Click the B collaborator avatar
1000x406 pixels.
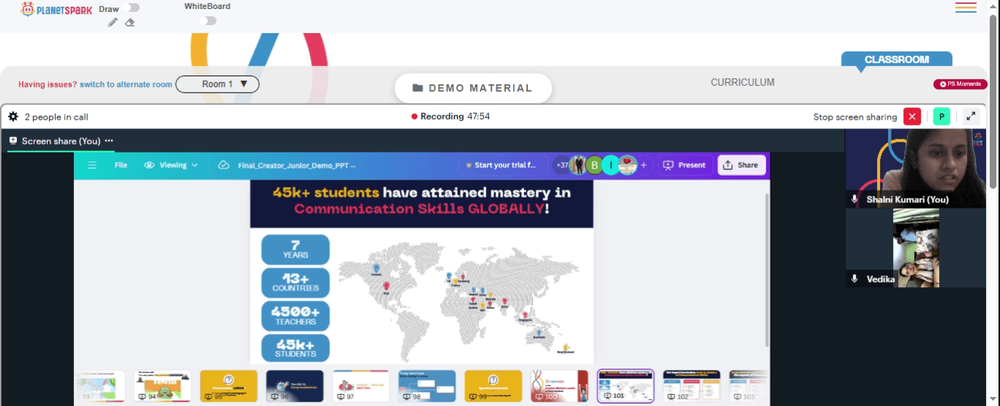pyautogui.click(x=594, y=165)
